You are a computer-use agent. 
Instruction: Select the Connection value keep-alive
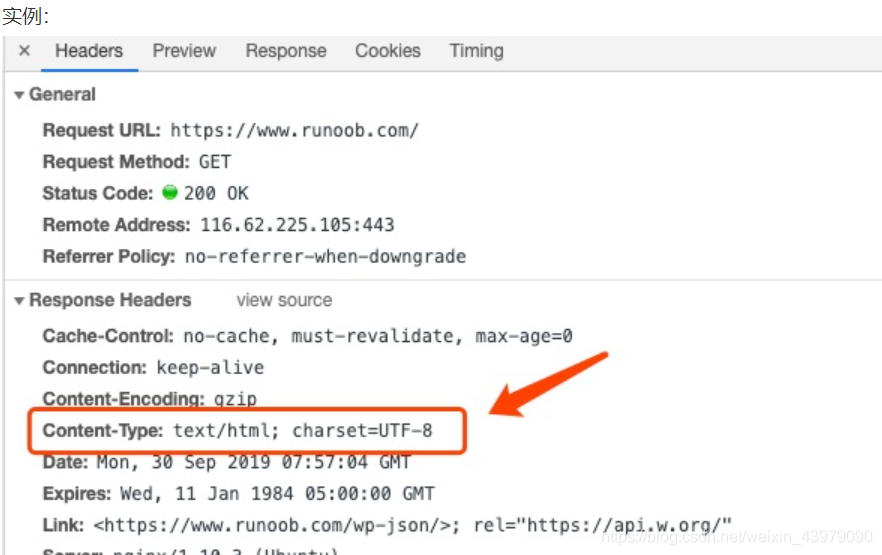click(210, 368)
